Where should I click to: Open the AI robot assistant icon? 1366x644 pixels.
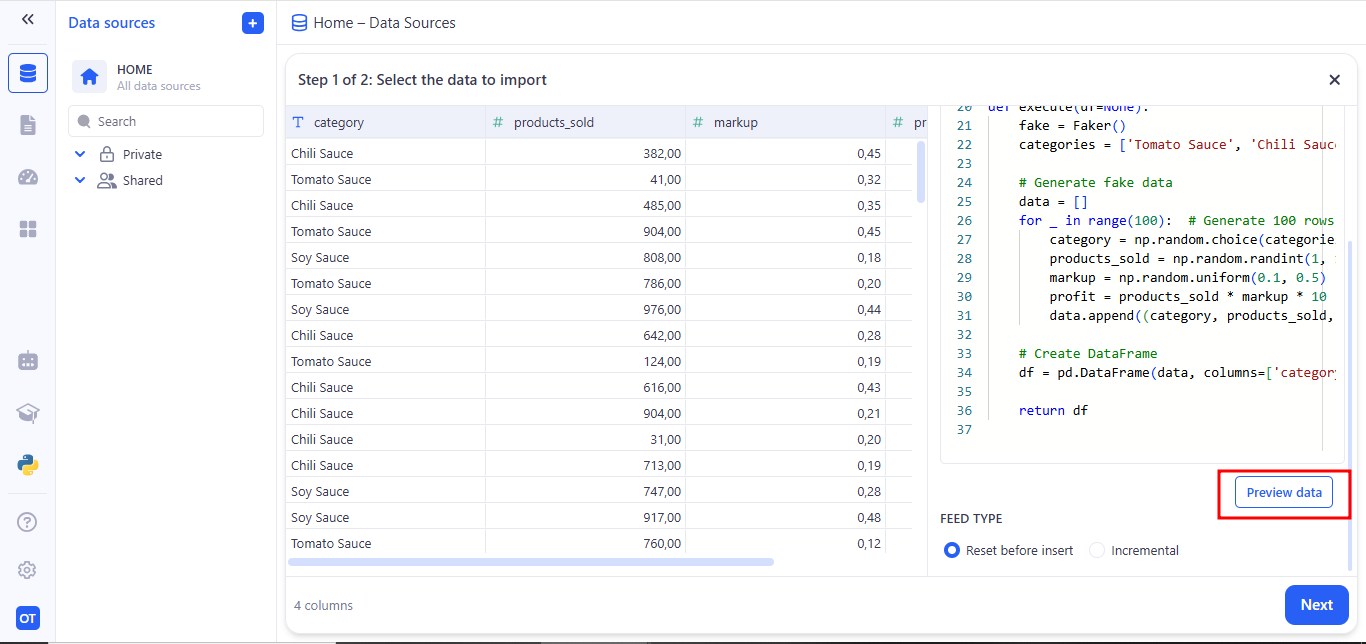coord(27,361)
